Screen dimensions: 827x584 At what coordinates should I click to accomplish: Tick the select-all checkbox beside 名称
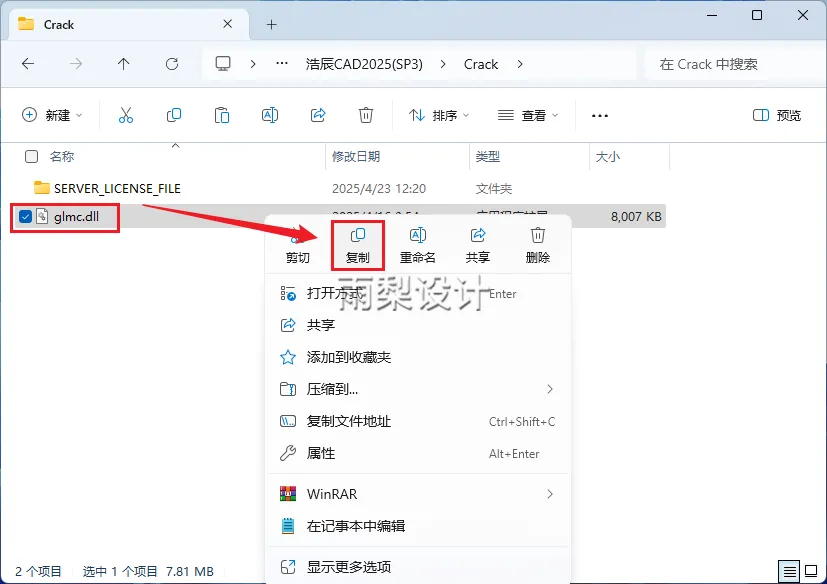coord(32,156)
